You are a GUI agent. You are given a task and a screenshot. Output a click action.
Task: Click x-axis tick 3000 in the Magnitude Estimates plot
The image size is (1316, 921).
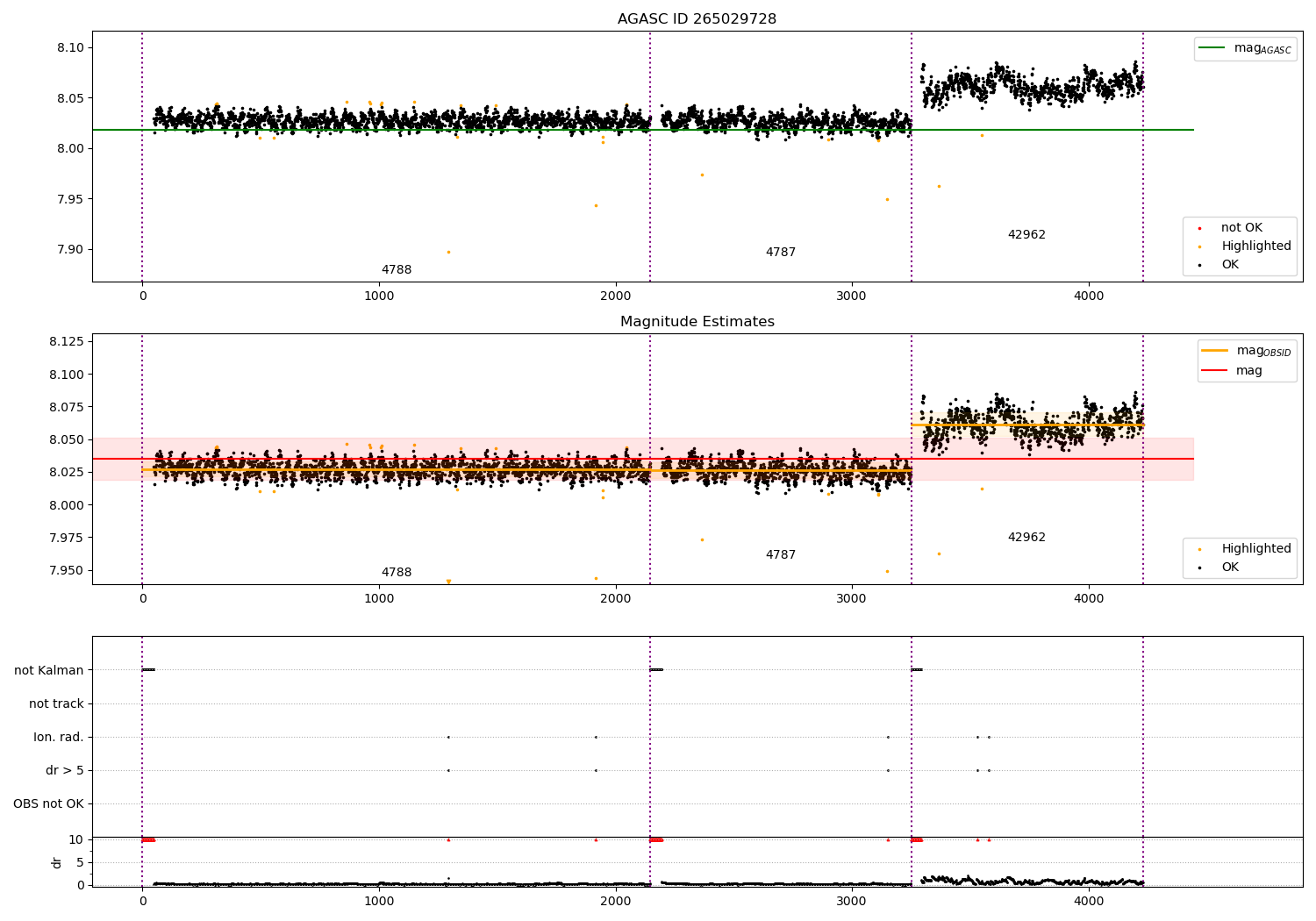(852, 599)
